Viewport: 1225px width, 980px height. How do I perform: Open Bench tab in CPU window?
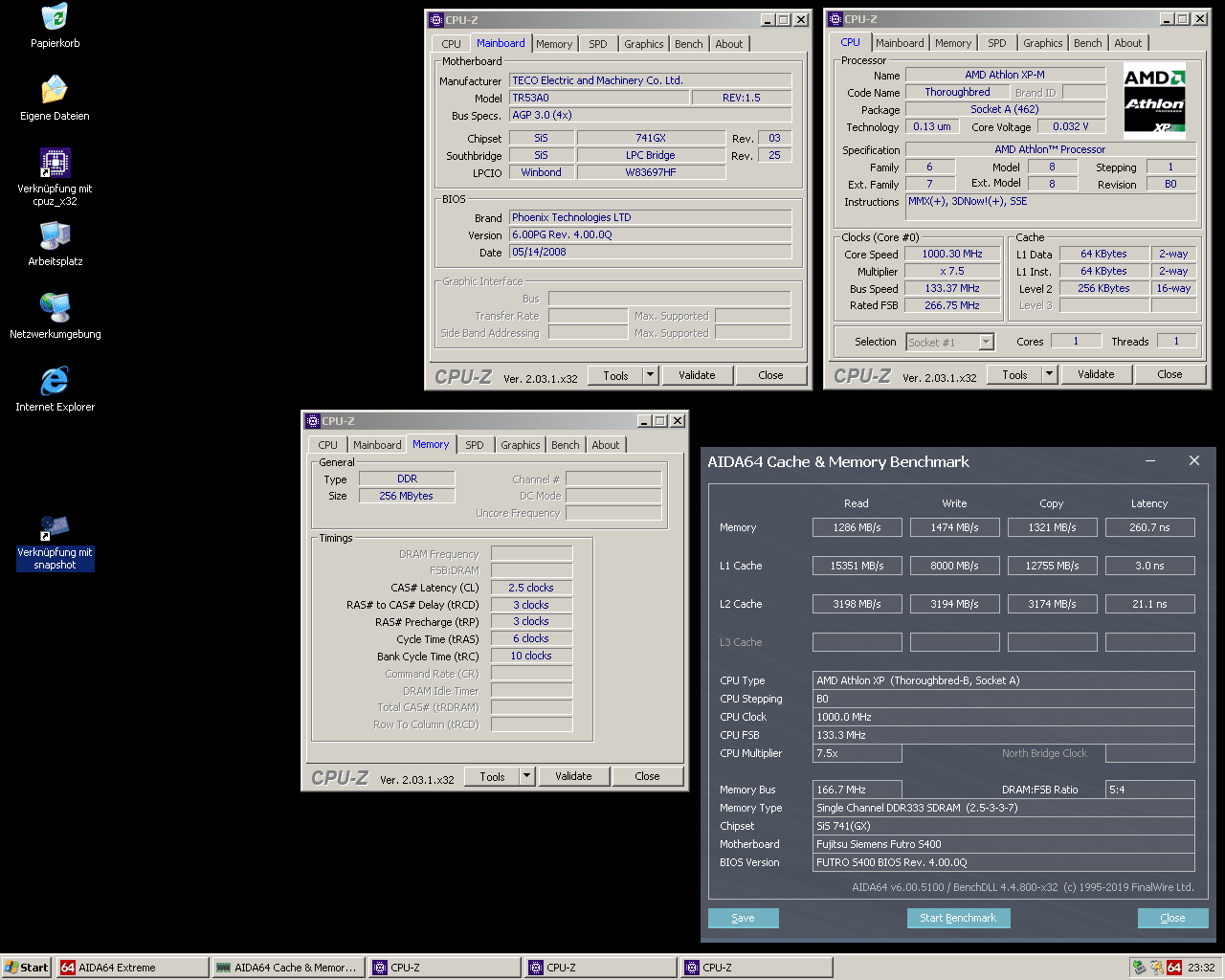1087,43
